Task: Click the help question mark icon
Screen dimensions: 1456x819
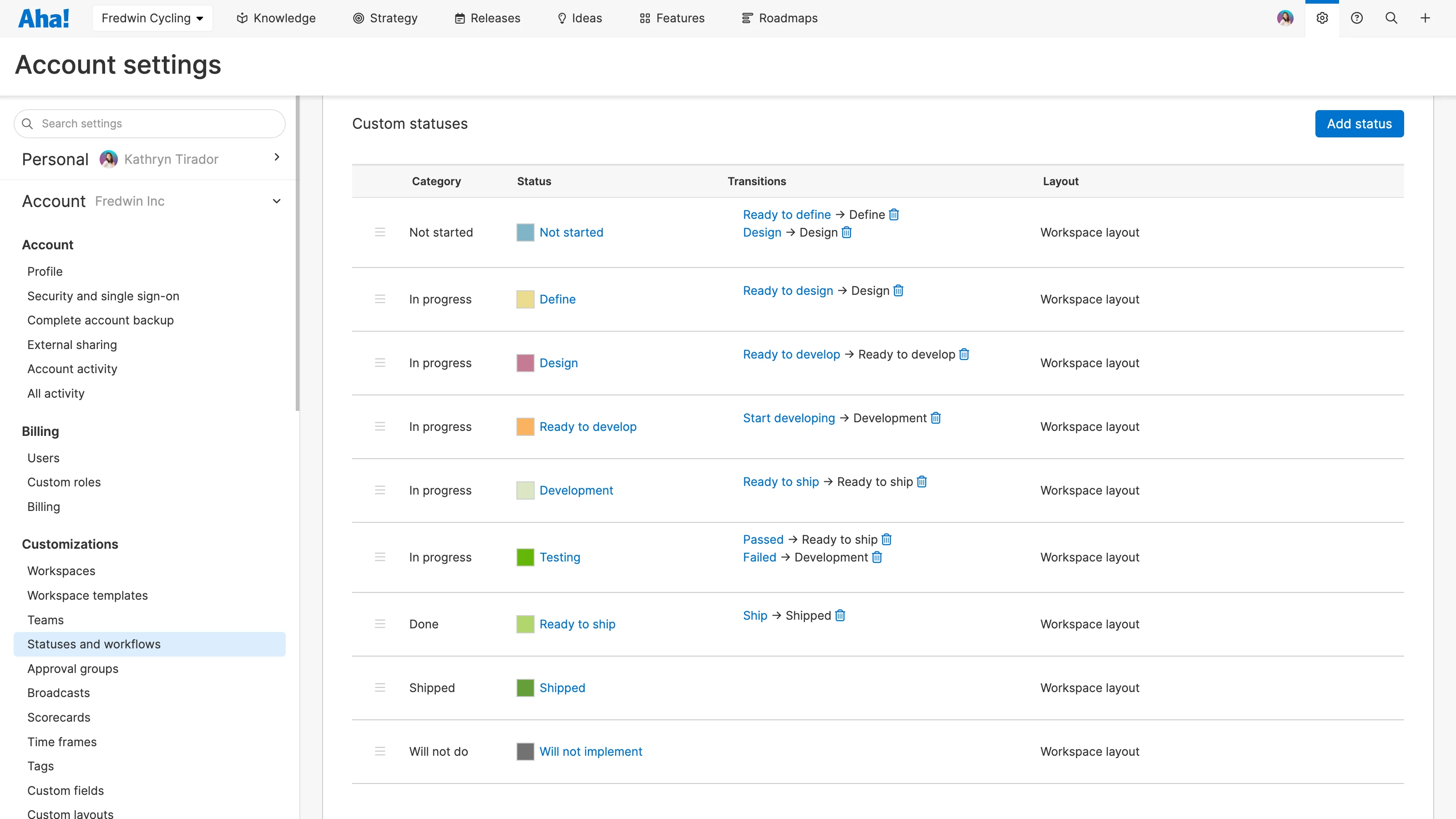Action: [1357, 18]
